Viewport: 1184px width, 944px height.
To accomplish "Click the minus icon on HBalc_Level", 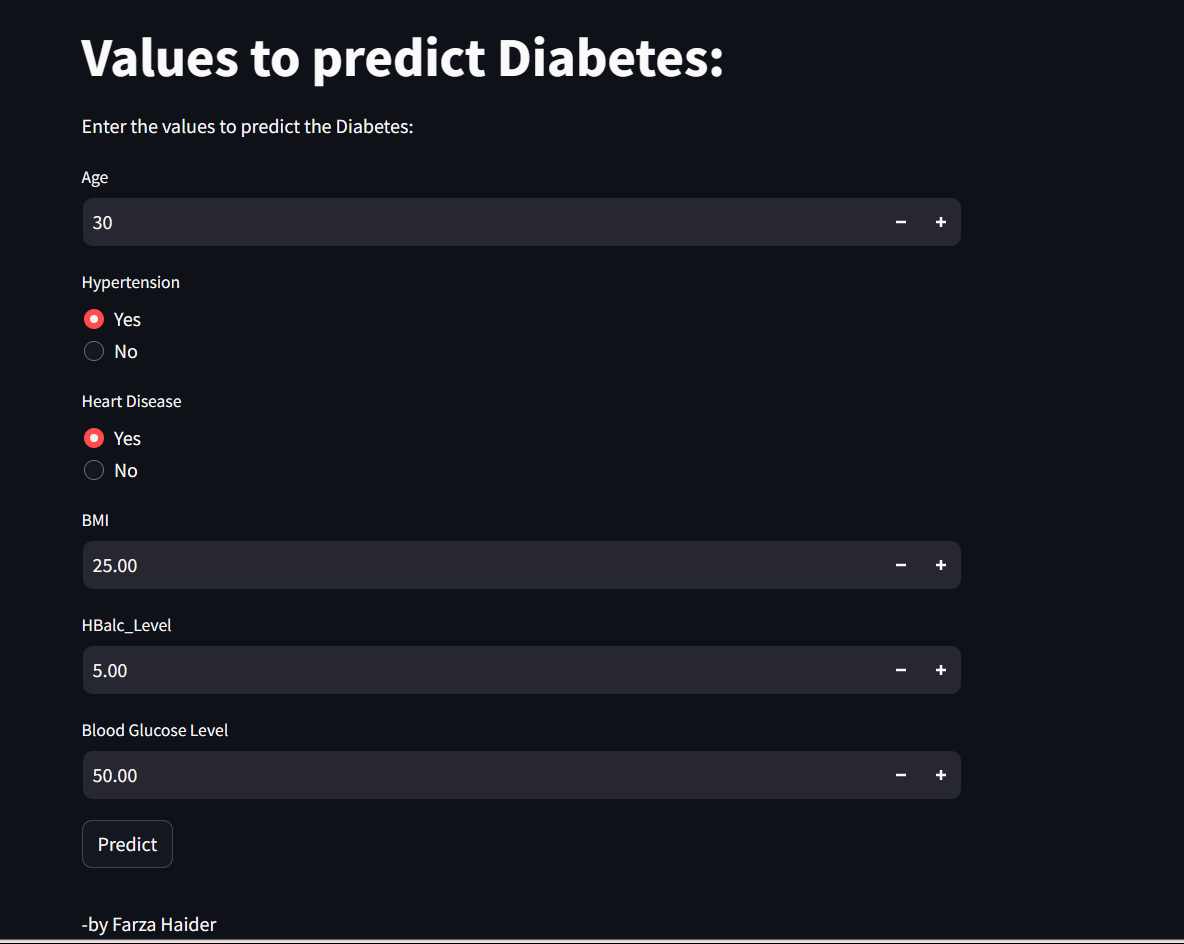I will (x=900, y=670).
